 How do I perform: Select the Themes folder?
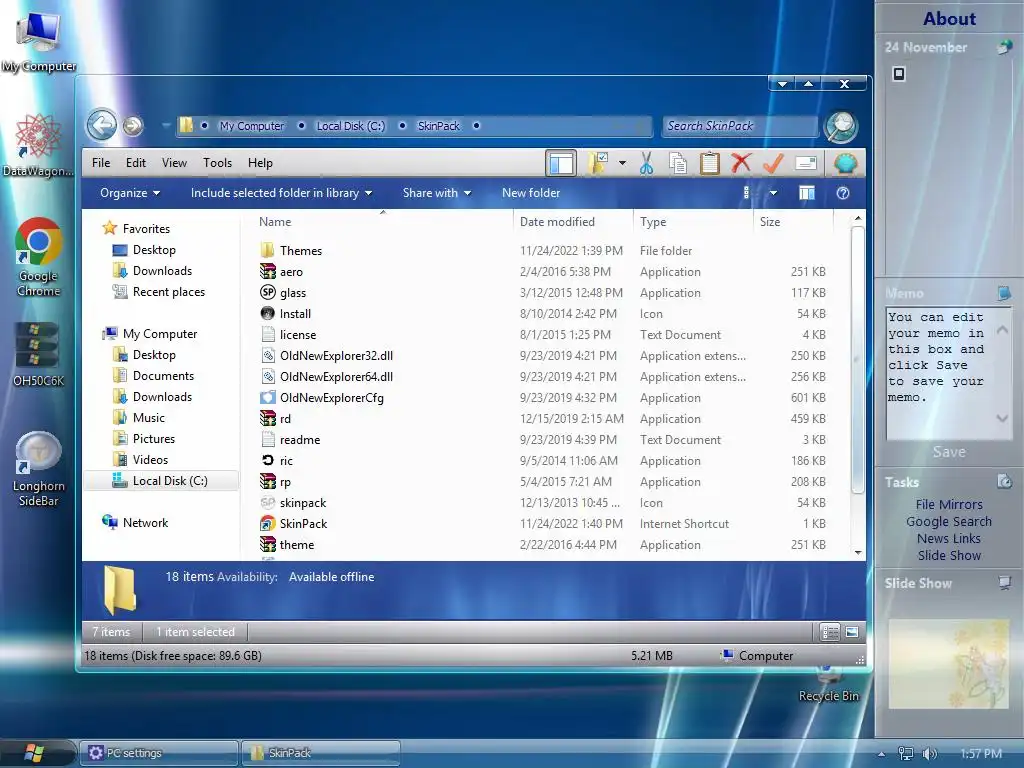pos(301,251)
